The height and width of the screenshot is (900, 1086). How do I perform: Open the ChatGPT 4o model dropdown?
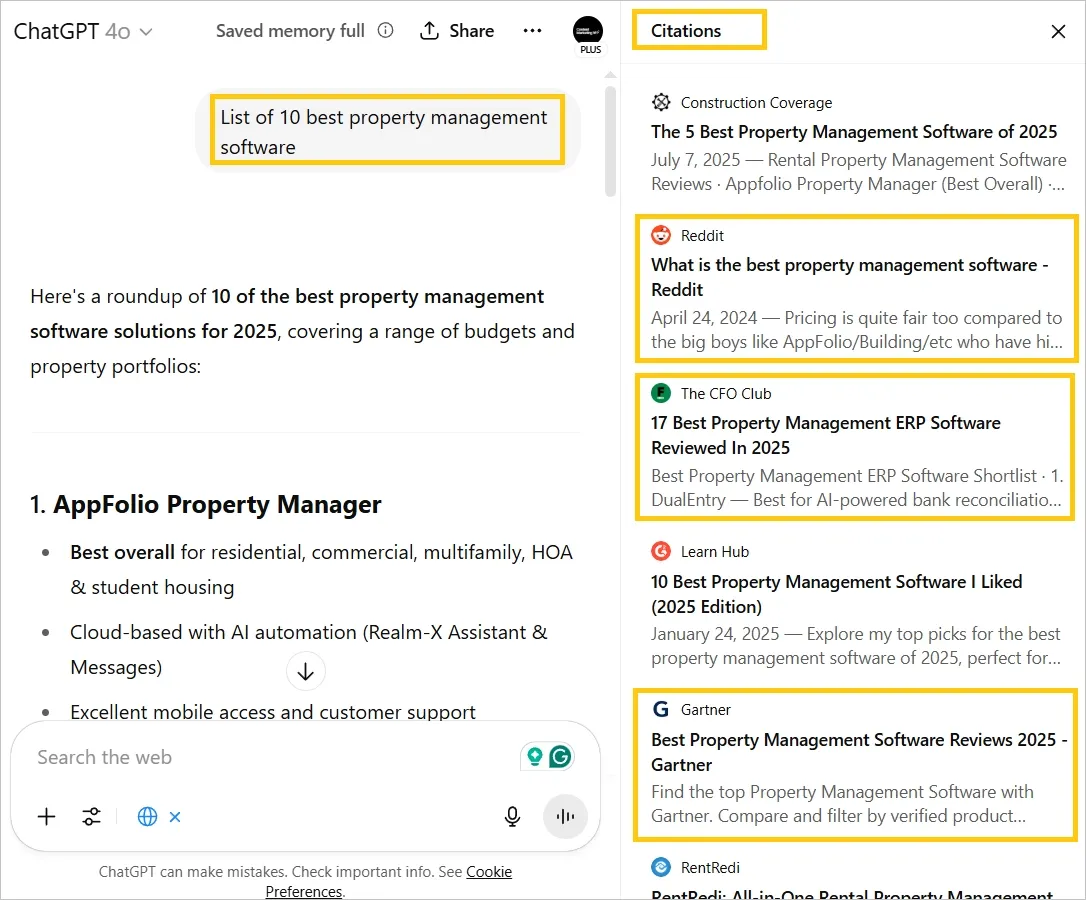click(x=84, y=31)
